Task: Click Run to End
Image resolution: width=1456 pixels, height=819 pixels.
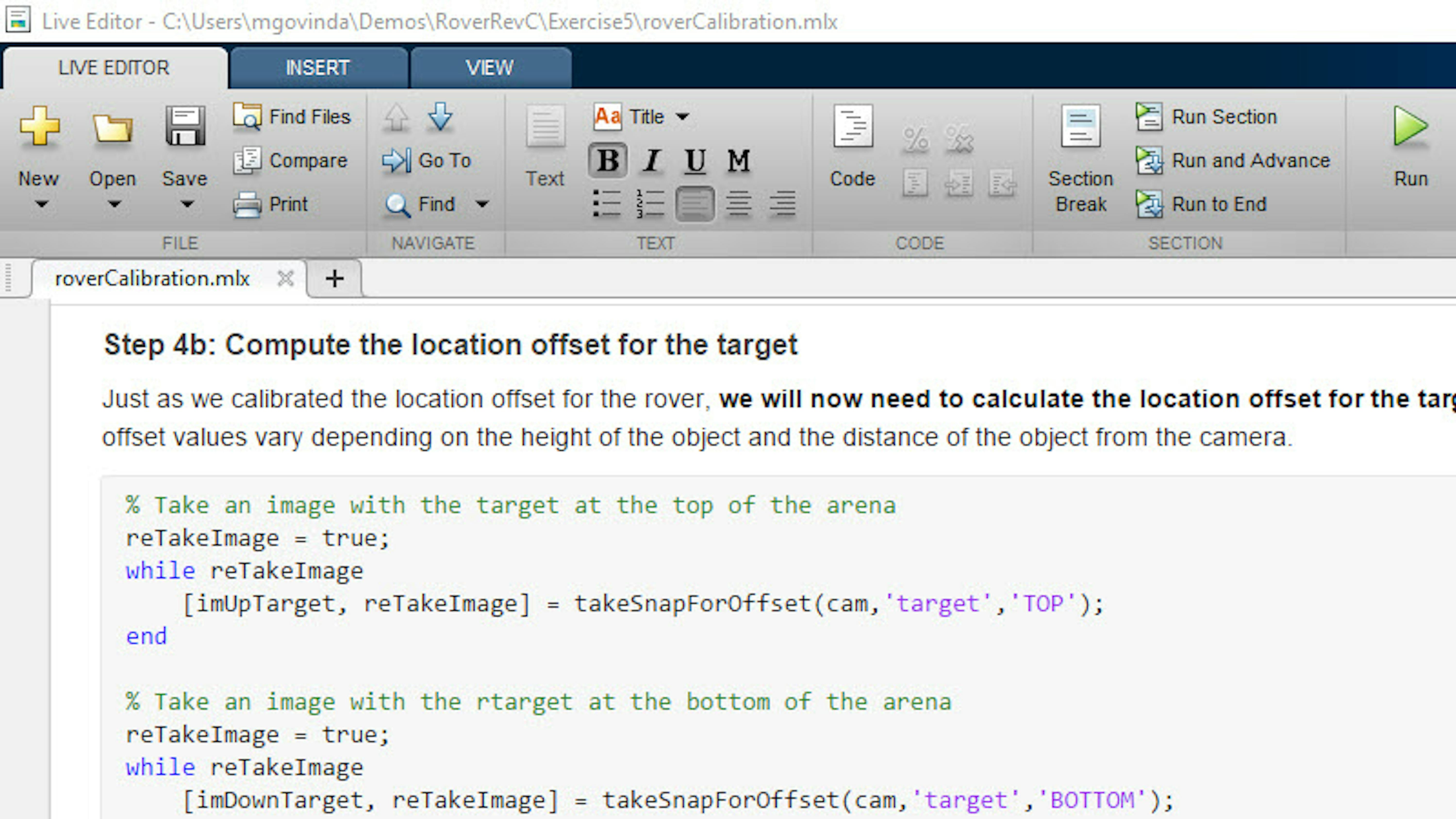Action: 1202,205
